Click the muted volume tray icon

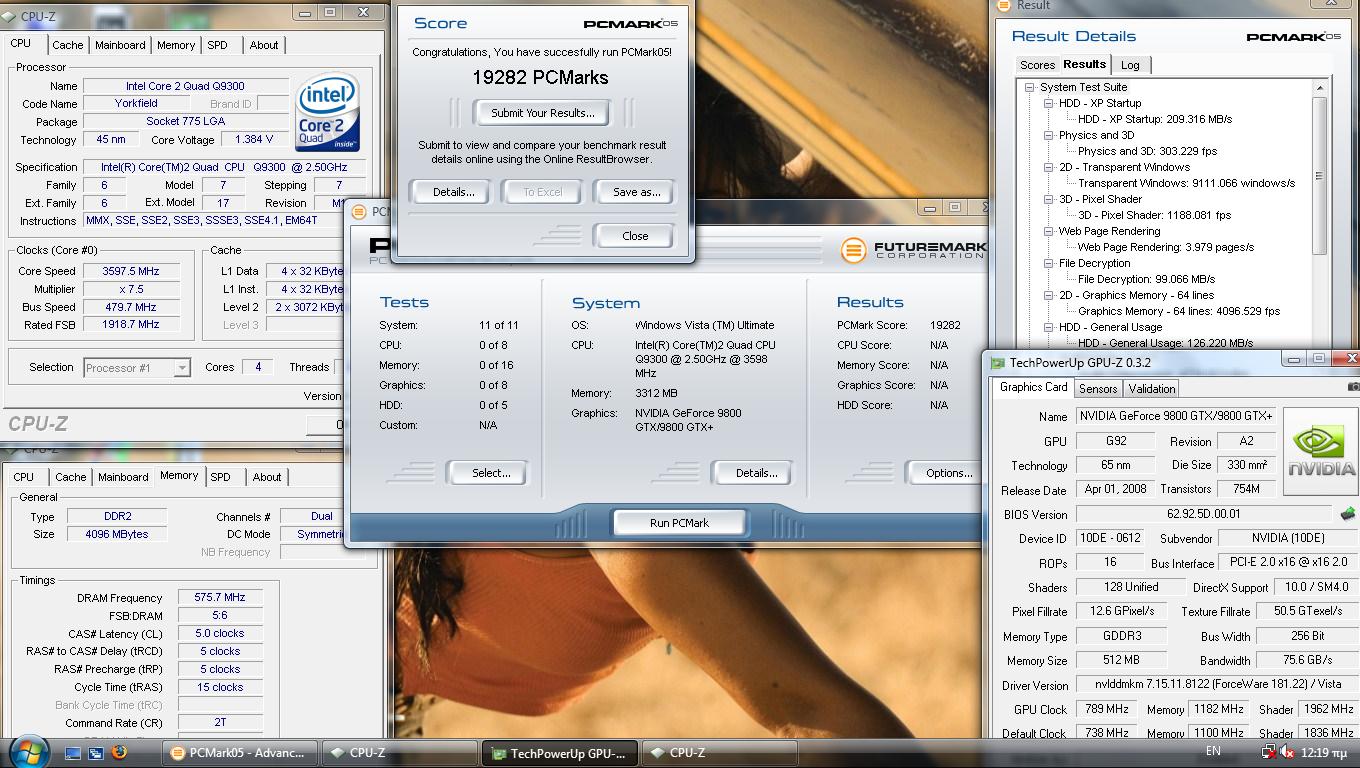point(1287,753)
